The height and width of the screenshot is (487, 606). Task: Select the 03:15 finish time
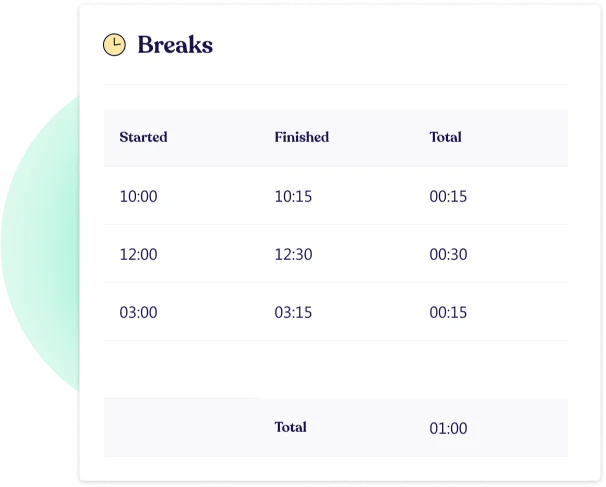[293, 312]
